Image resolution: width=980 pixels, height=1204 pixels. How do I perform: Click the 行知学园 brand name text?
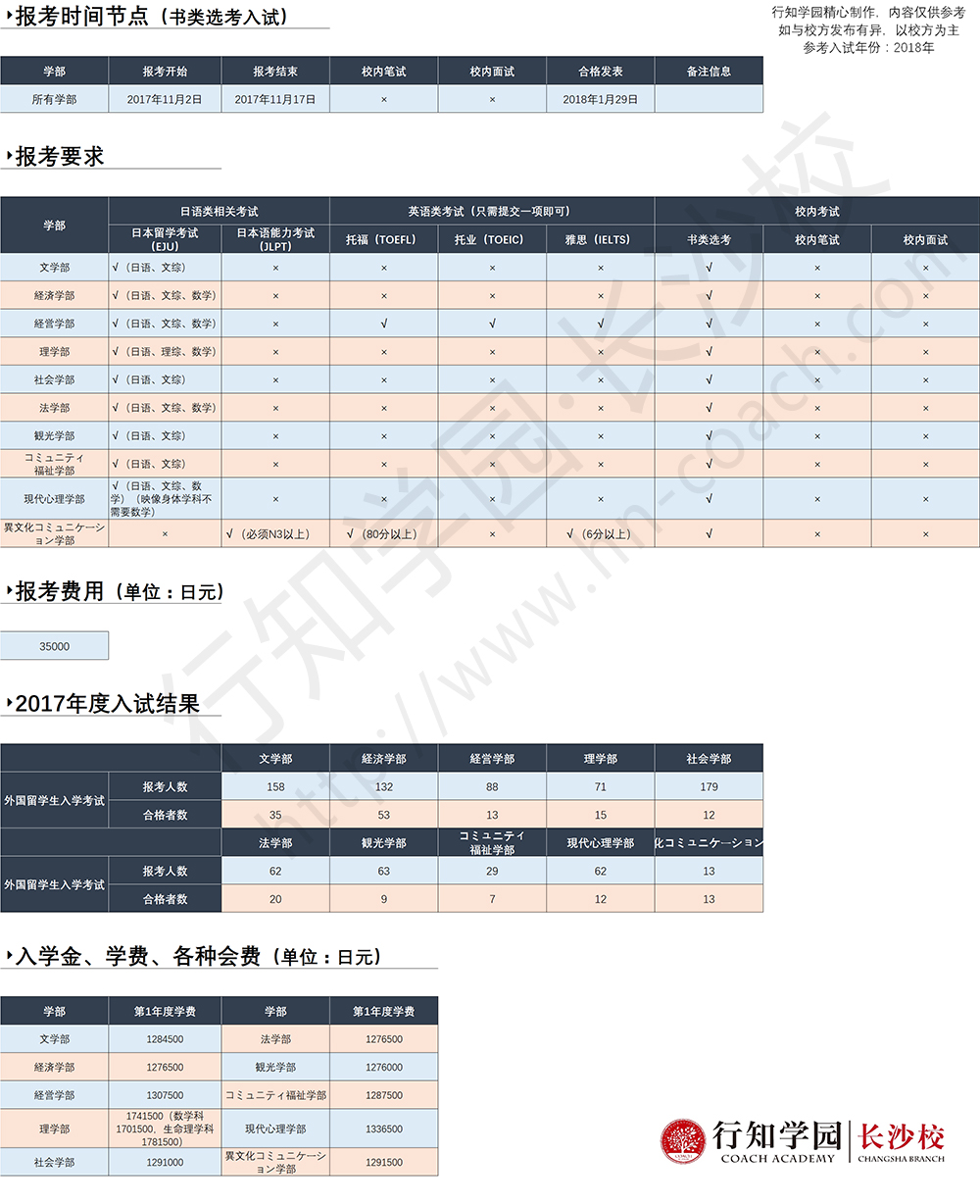(x=777, y=1136)
